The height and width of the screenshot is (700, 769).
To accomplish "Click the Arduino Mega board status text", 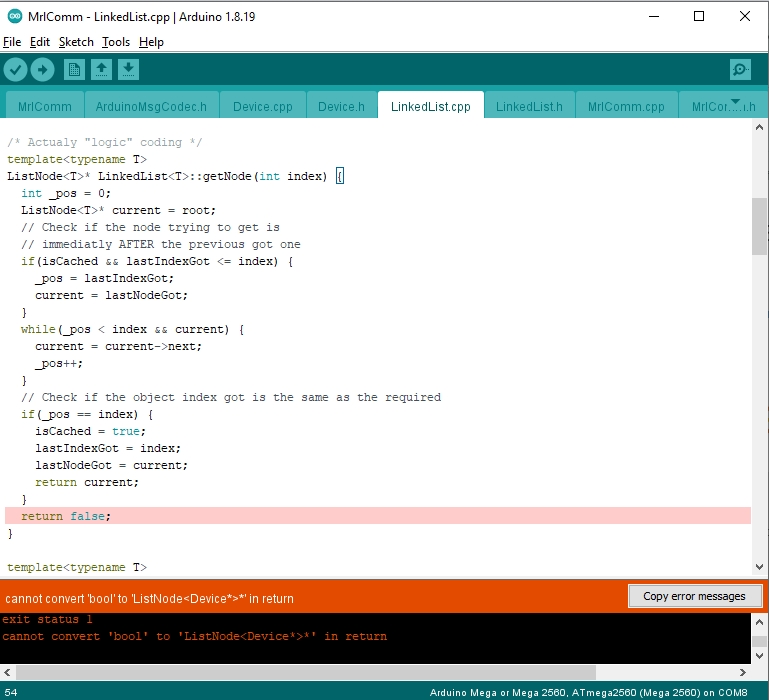I will click(589, 692).
